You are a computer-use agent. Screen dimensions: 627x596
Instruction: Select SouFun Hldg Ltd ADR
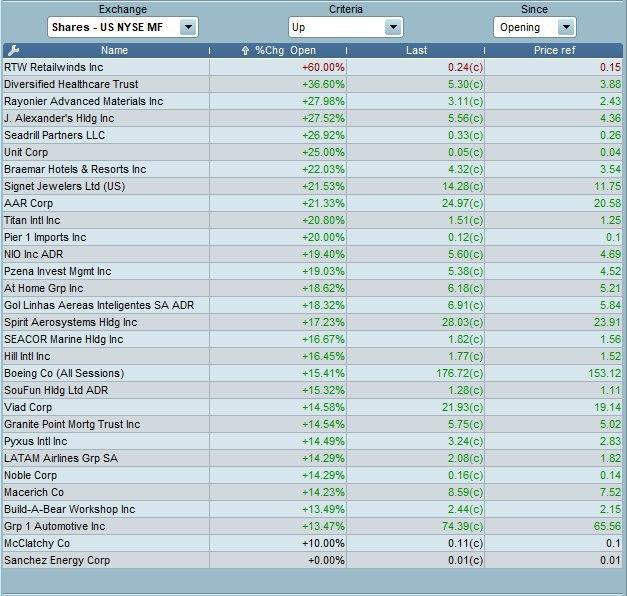point(56,390)
